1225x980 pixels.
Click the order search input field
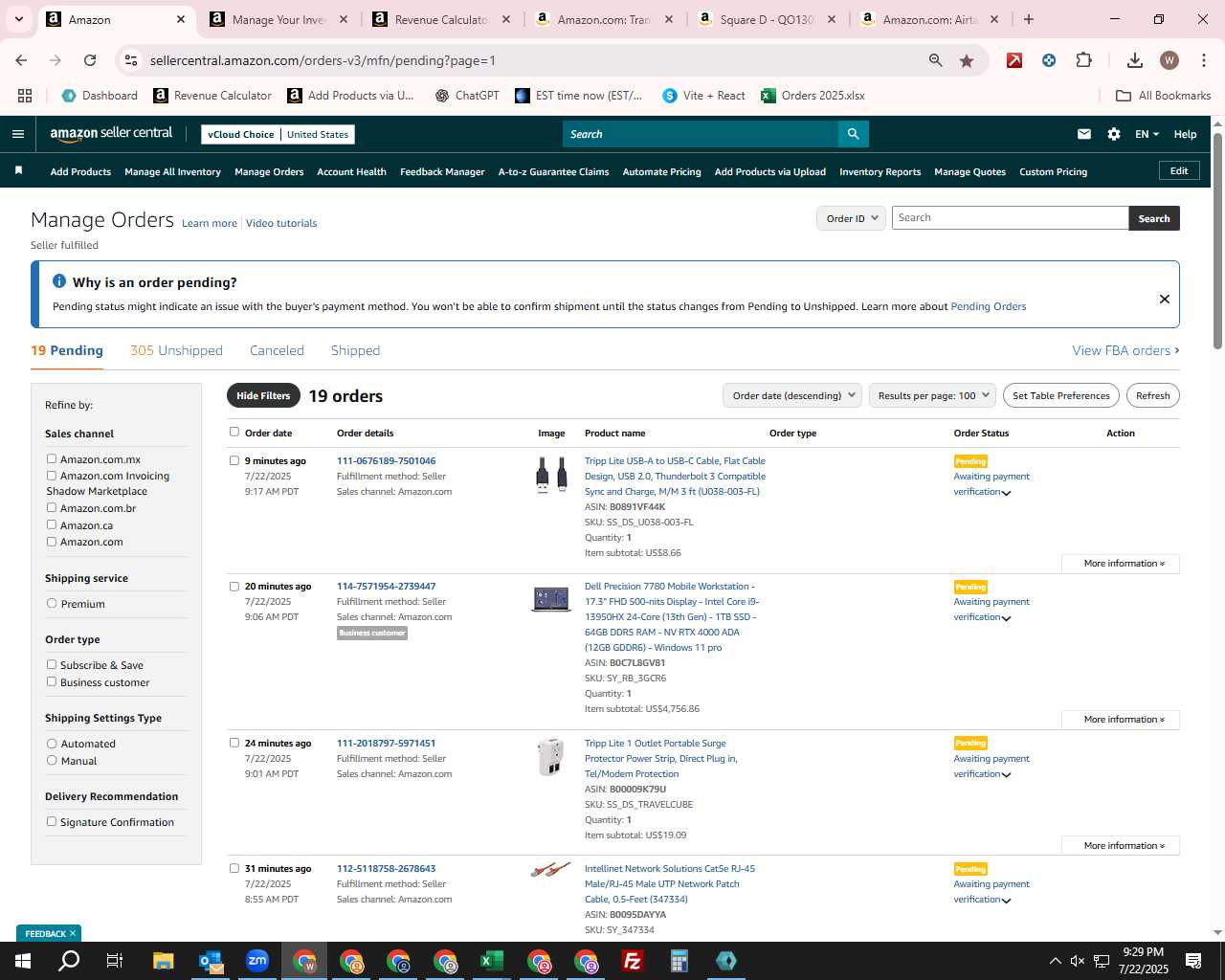click(1010, 218)
